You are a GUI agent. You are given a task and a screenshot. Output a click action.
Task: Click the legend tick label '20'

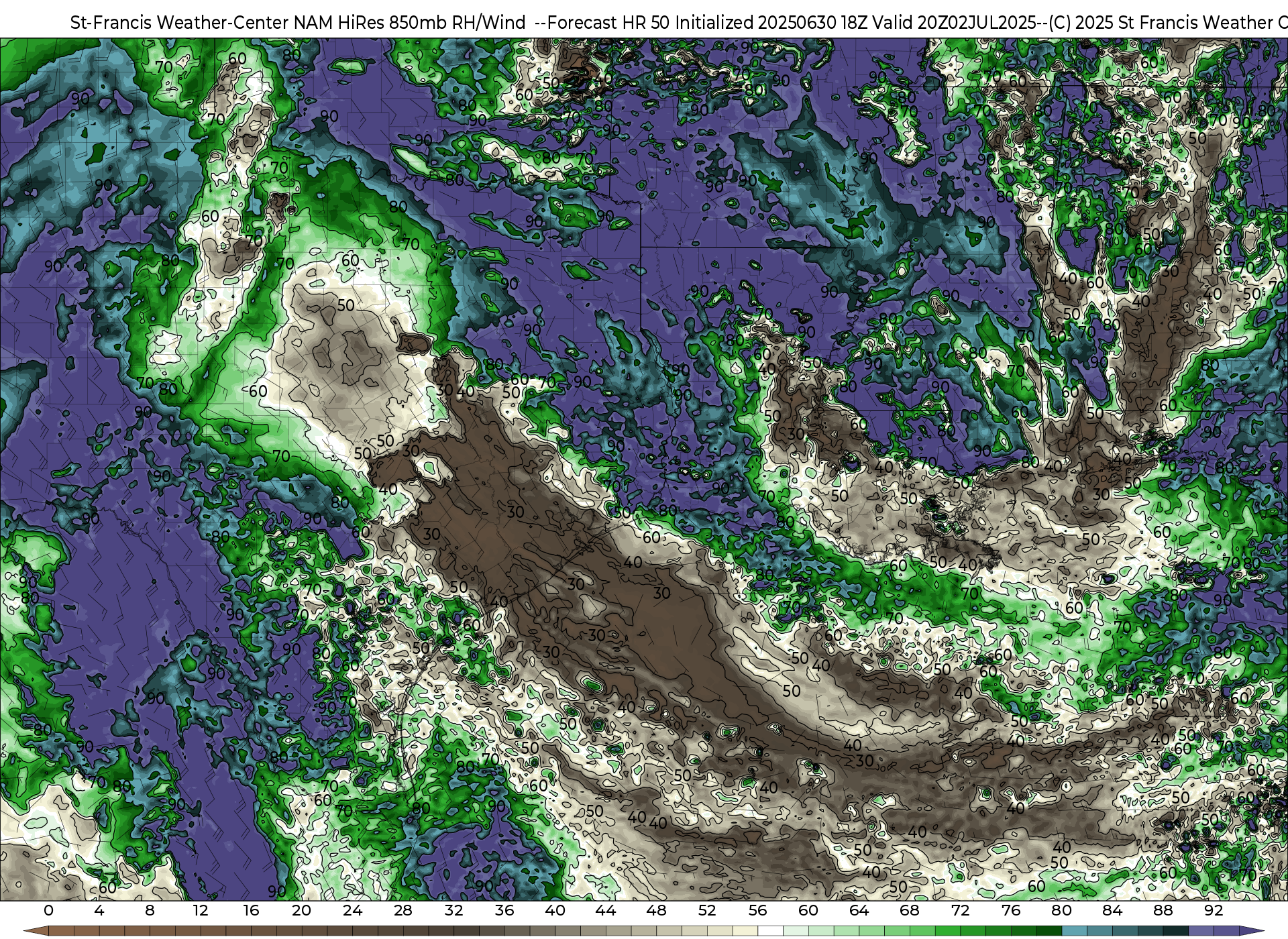point(302,910)
